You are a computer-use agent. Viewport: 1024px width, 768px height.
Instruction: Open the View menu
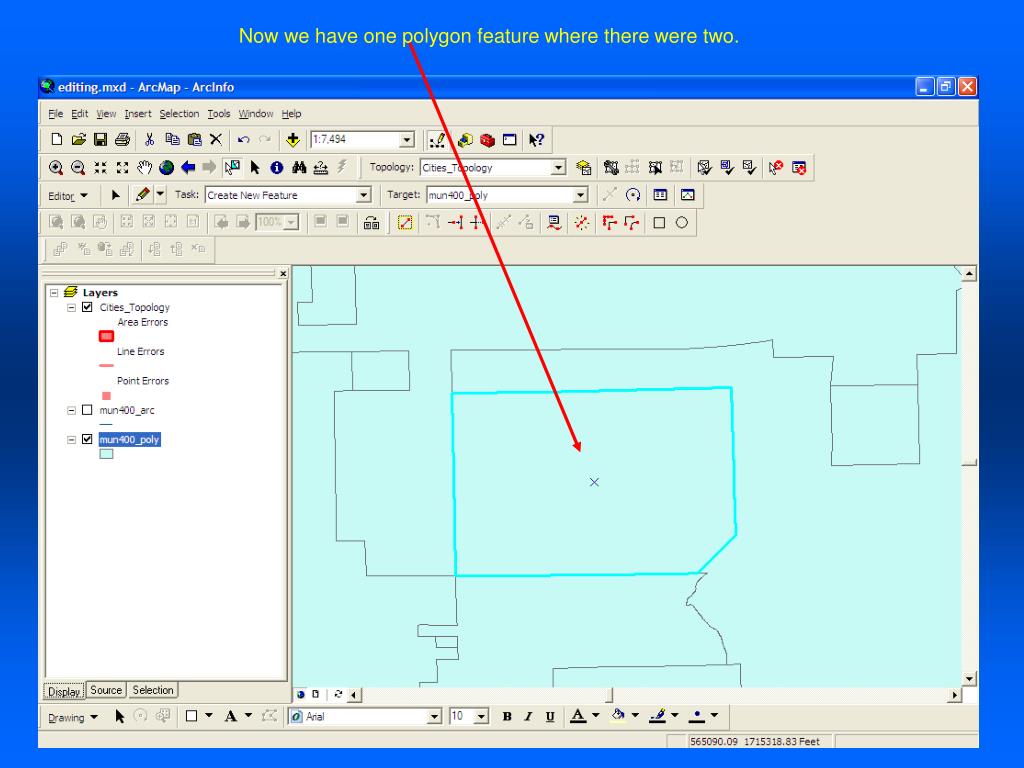click(x=106, y=114)
